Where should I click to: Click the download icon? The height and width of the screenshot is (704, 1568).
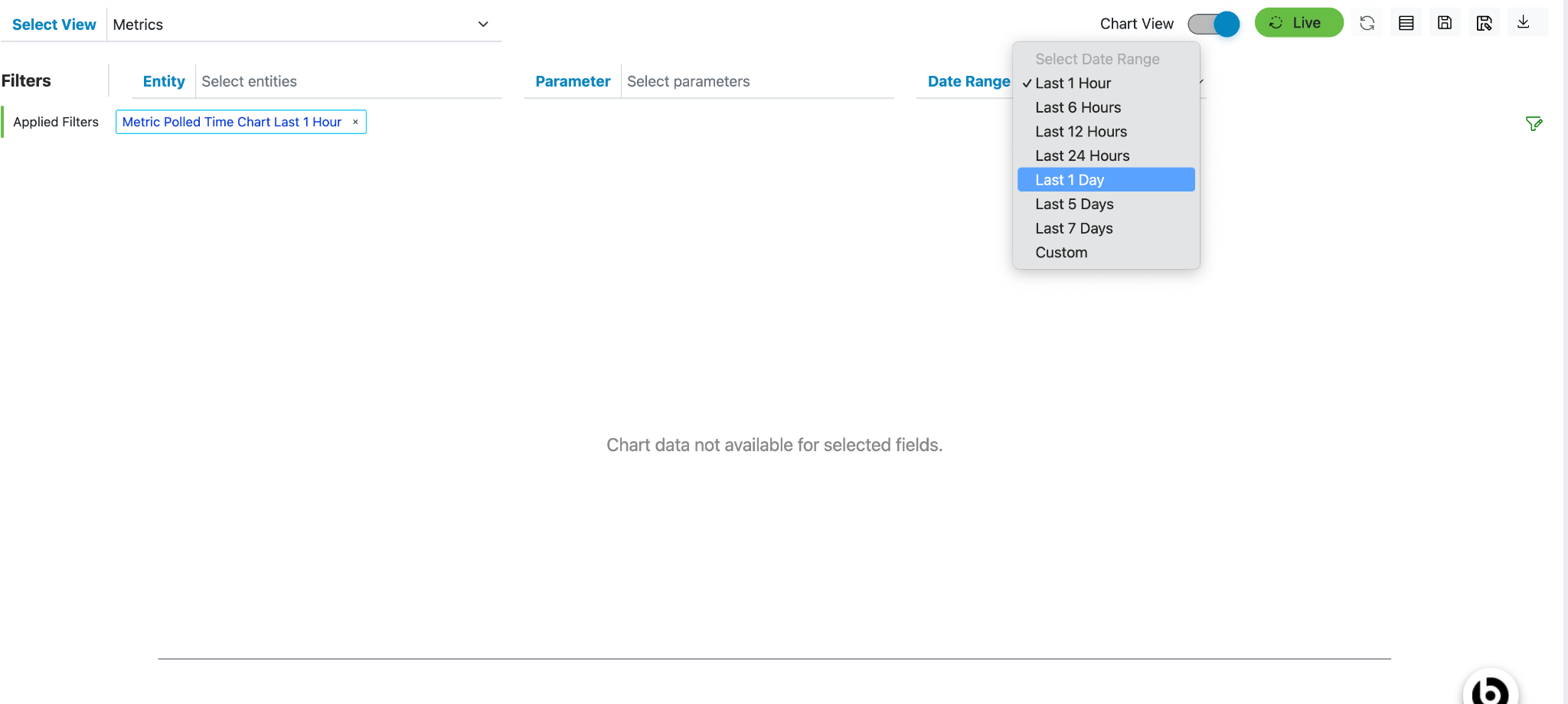(1524, 22)
